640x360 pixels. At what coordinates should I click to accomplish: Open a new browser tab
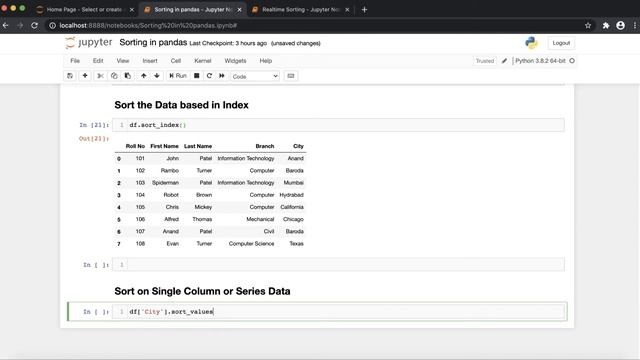pos(364,9)
